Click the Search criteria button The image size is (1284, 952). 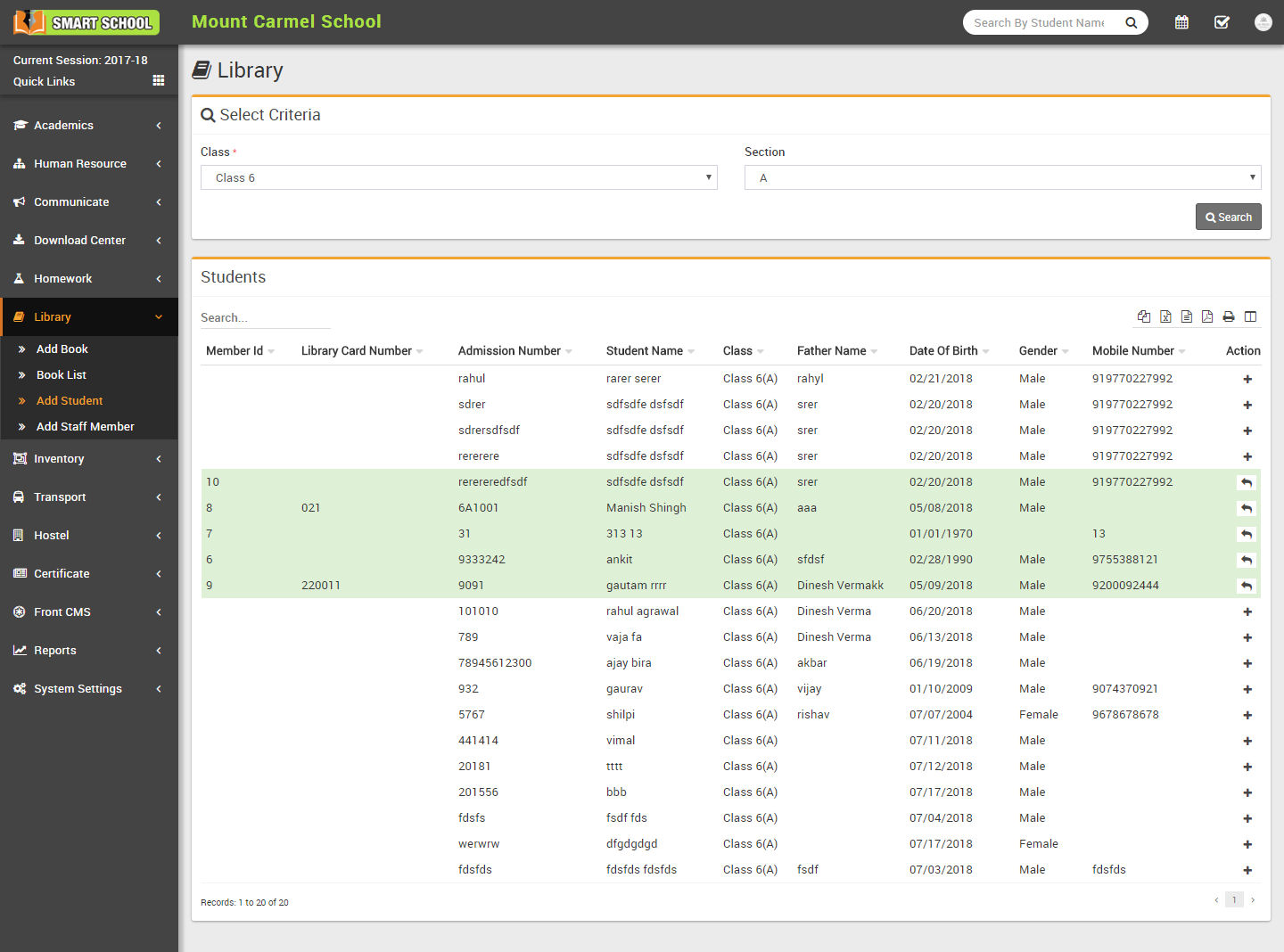[x=1228, y=217]
